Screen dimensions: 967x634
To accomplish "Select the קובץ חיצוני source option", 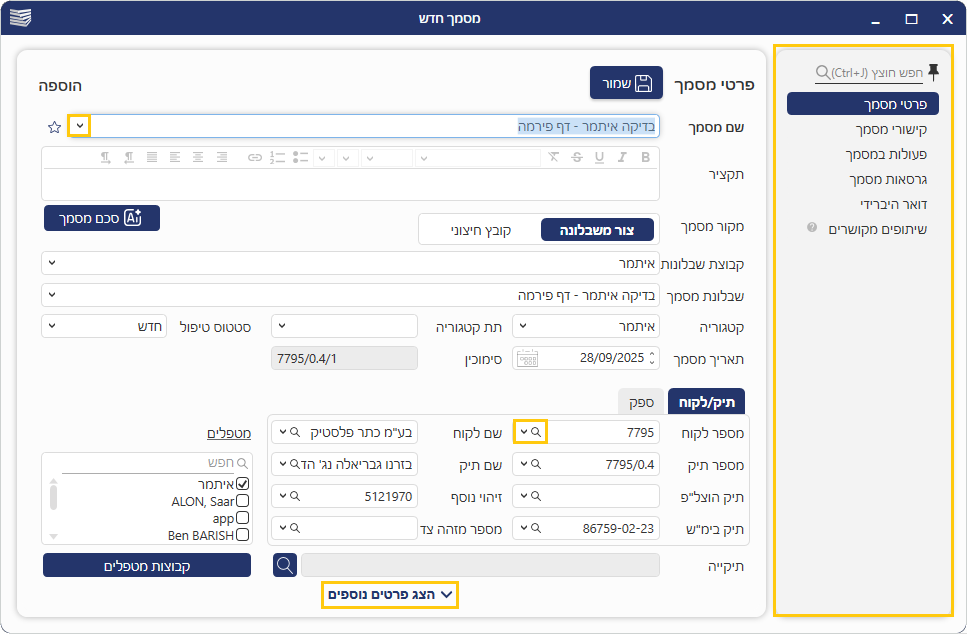I will [478, 229].
